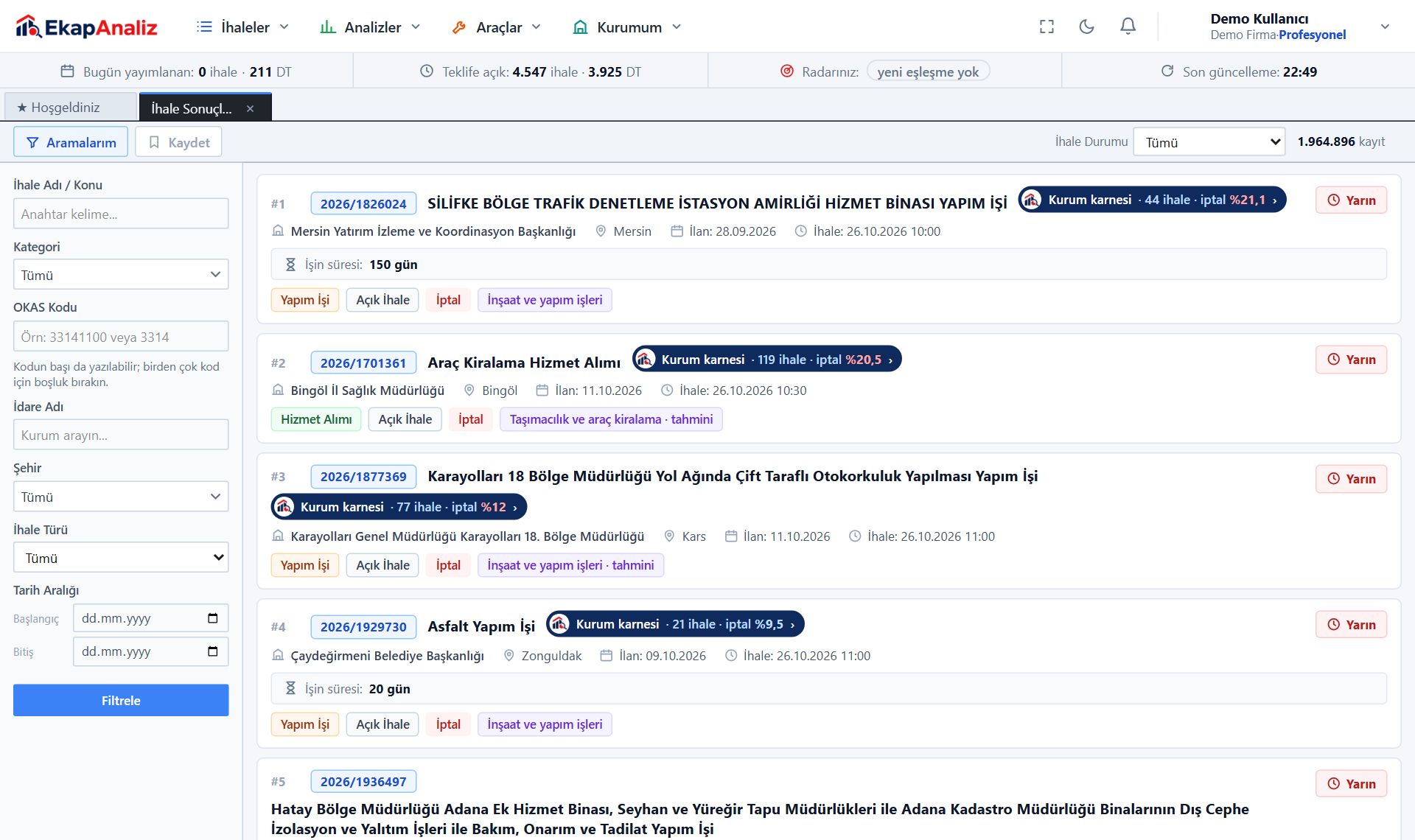This screenshot has width=1415, height=840.
Task: Open the İhale Türü dropdown
Action: point(121,558)
